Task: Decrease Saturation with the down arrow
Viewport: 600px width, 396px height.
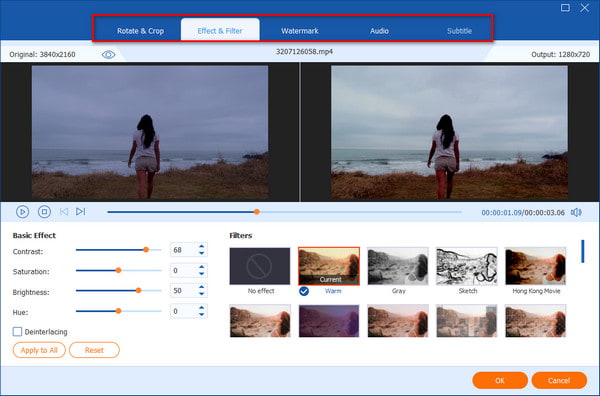Action: pyautogui.click(x=201, y=274)
